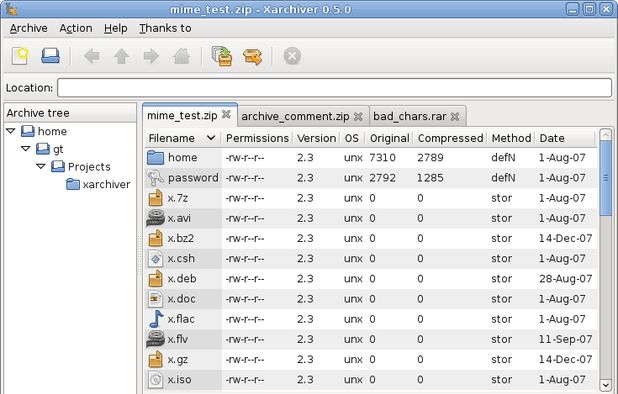Click the Stop toolbar icon

click(292, 56)
